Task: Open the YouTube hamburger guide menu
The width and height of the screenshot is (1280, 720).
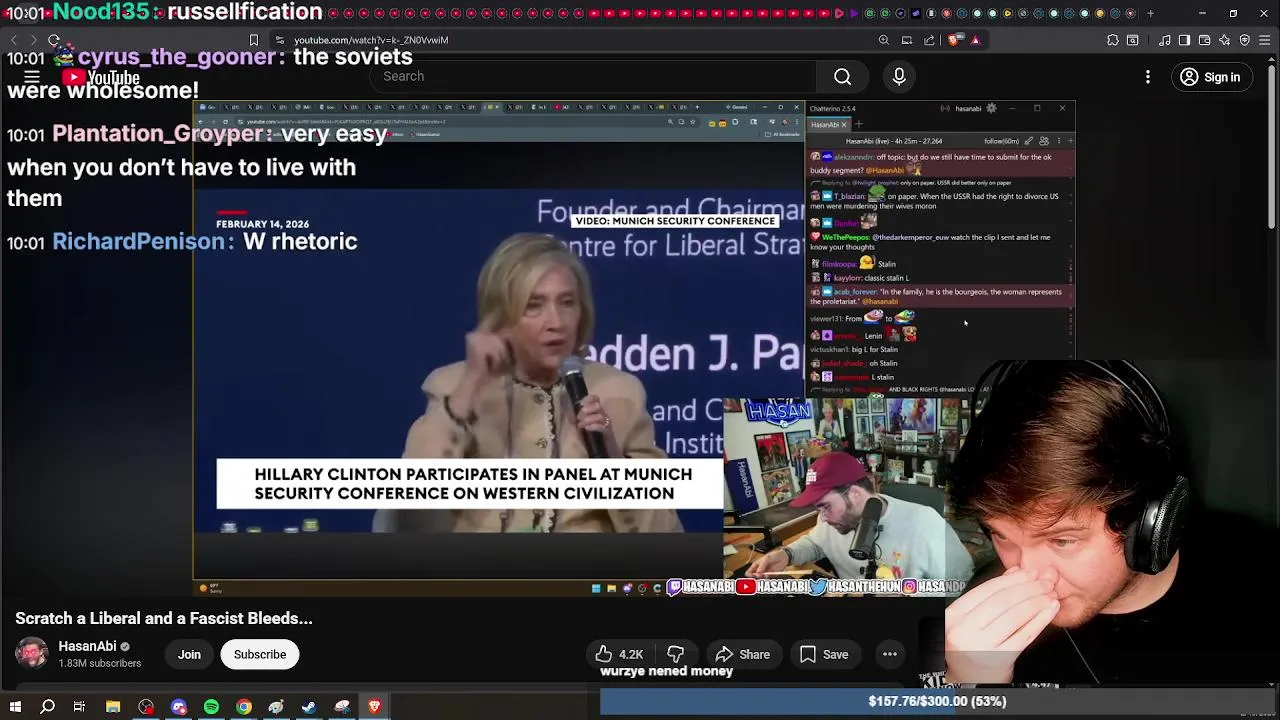Action: pos(31,77)
